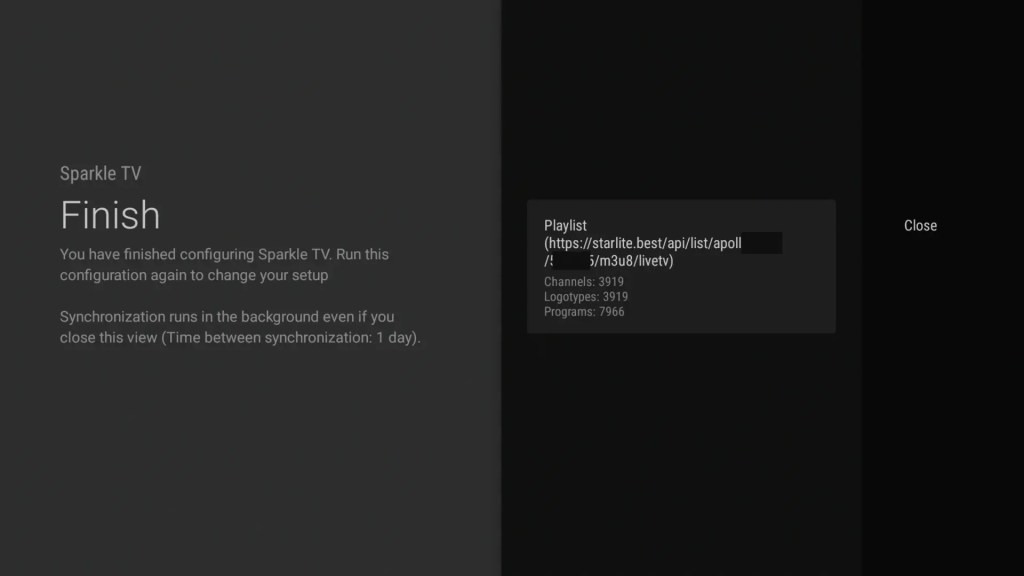Image resolution: width=1024 pixels, height=576 pixels.
Task: Click the "You have finished configuring" description
Action: pyautogui.click(x=224, y=264)
